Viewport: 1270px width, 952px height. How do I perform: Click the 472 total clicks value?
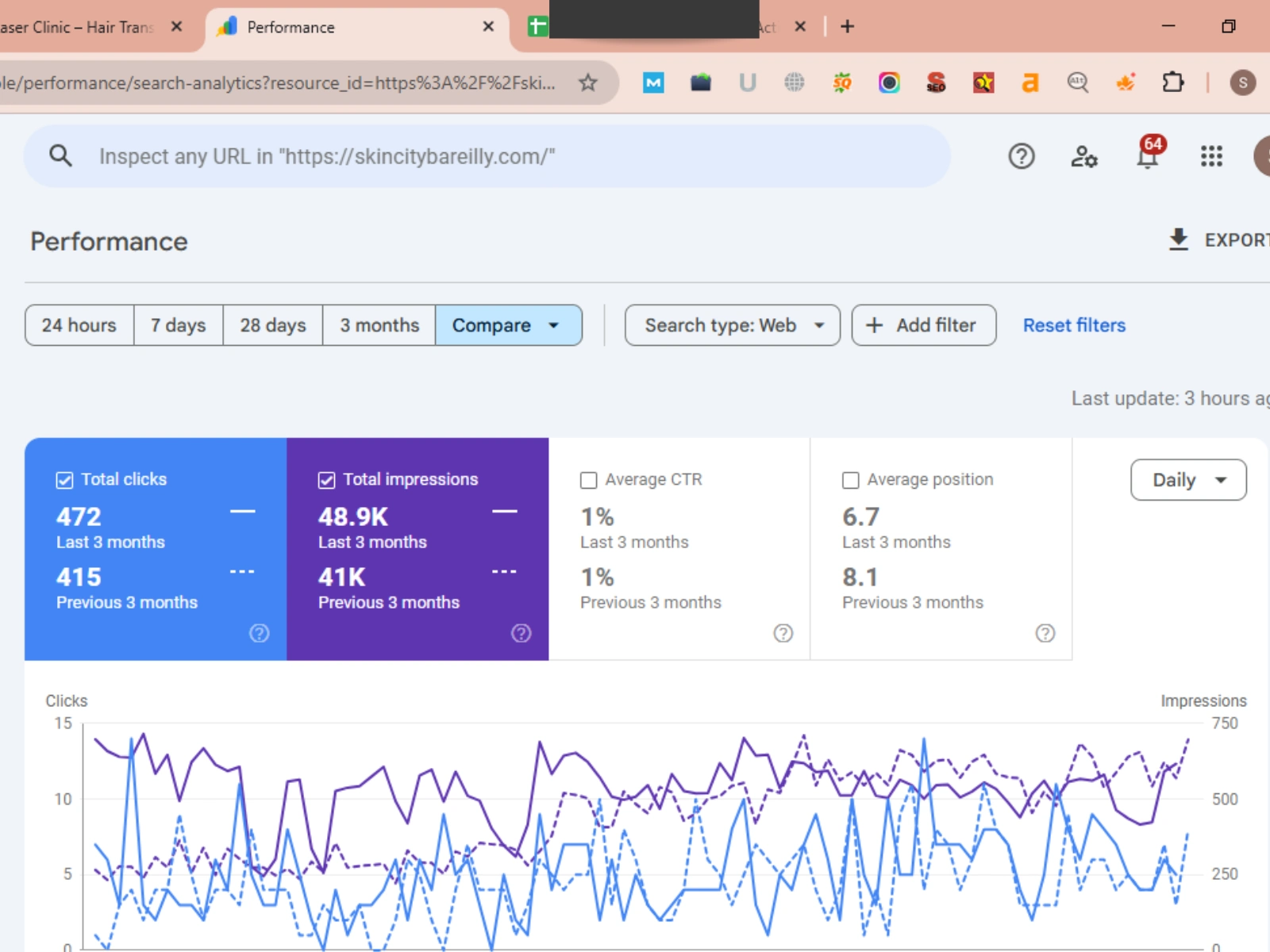click(79, 517)
